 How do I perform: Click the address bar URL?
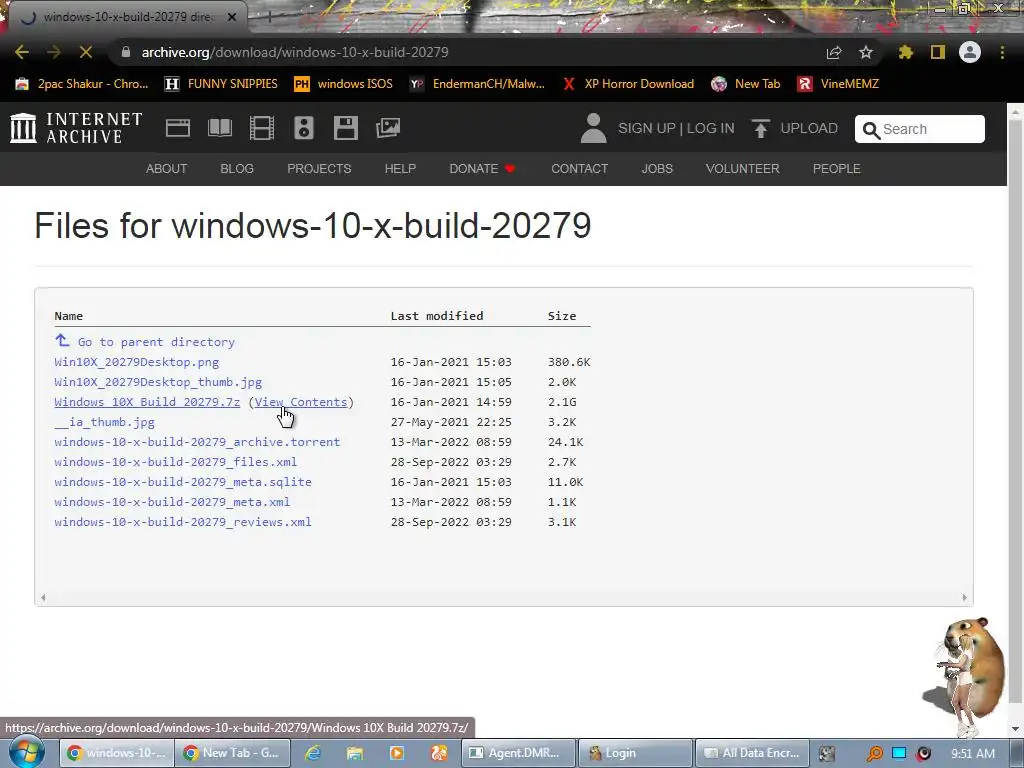coord(295,52)
